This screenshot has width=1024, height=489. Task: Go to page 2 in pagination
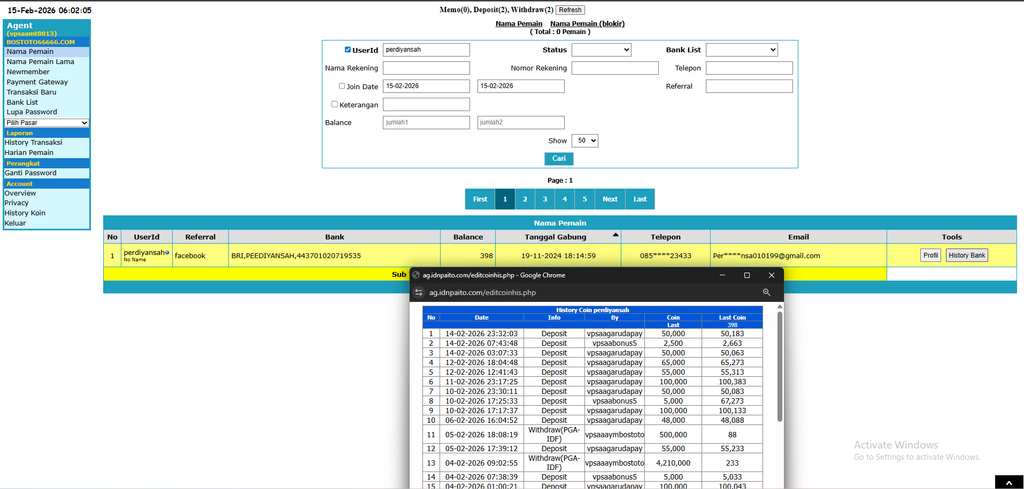(525, 199)
